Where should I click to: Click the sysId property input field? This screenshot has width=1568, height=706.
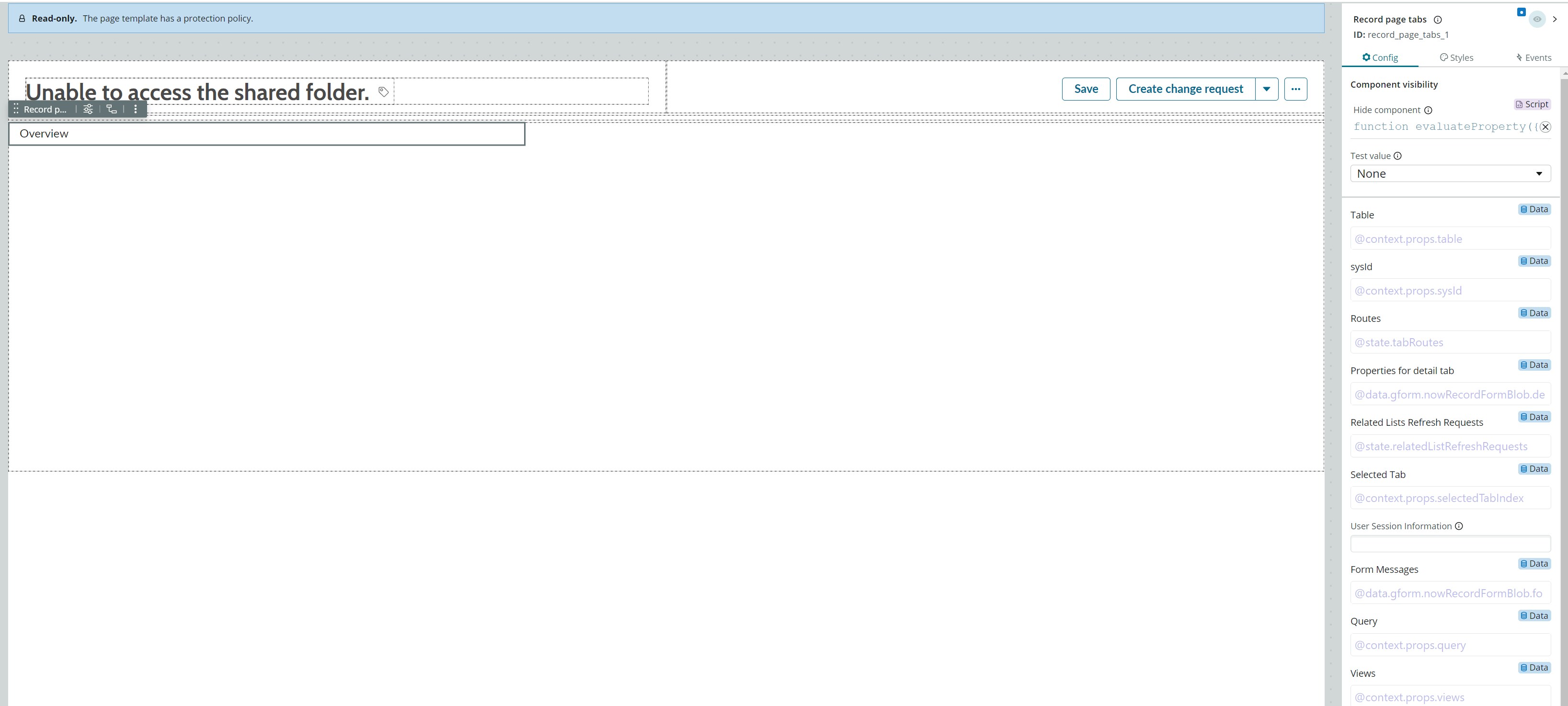coord(1450,290)
